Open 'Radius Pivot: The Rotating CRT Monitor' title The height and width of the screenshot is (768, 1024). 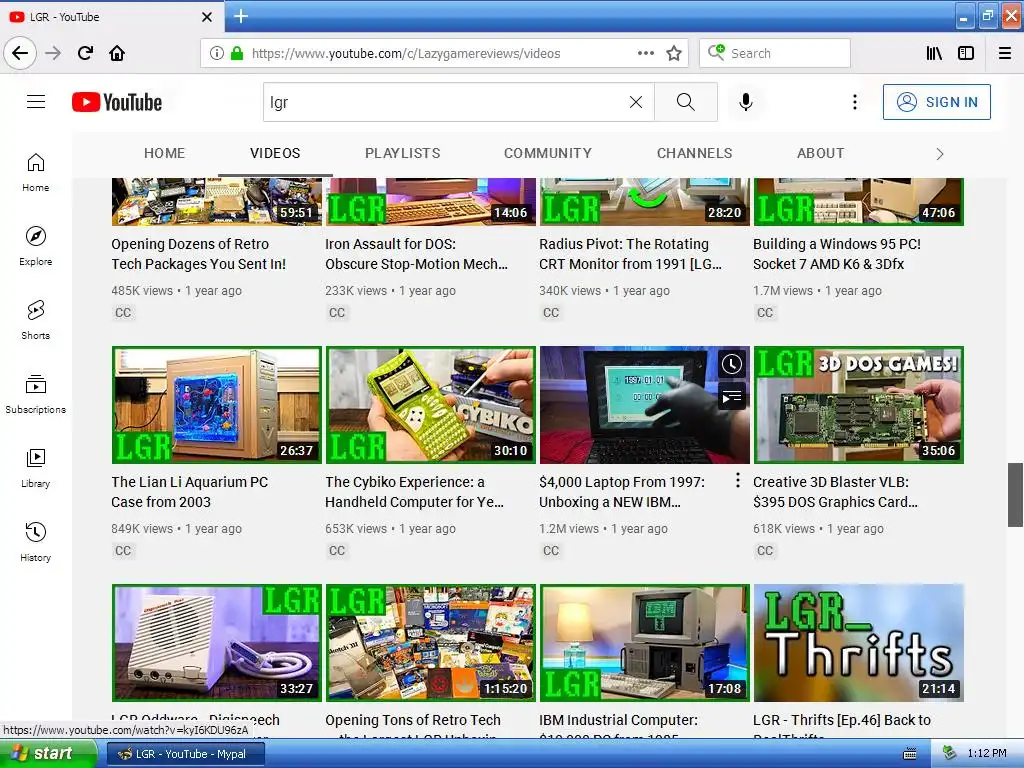[630, 254]
